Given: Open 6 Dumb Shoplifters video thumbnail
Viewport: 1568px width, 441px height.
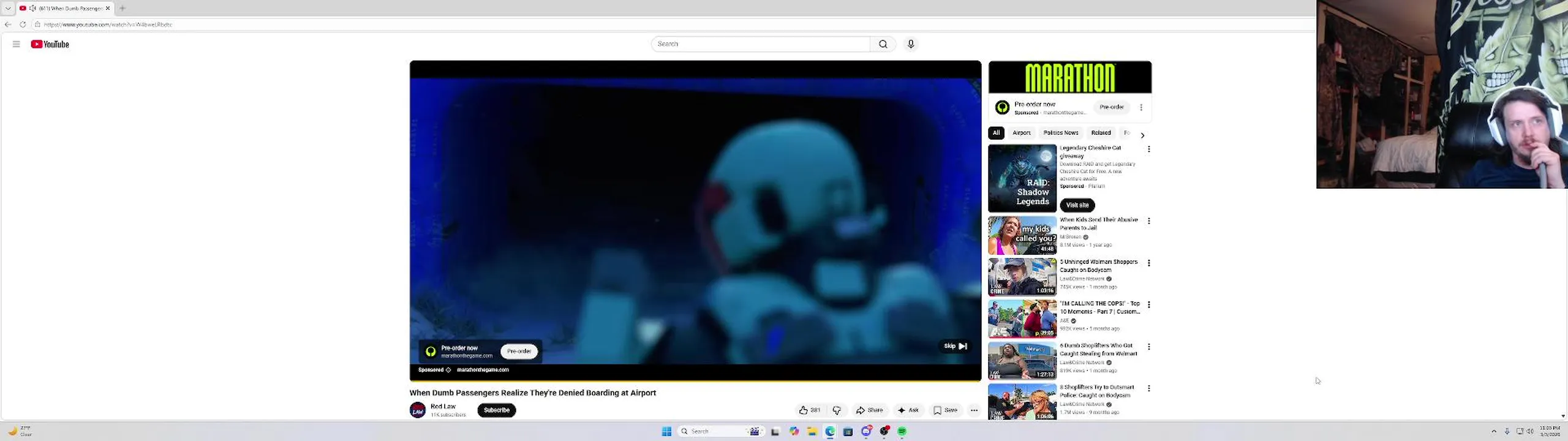Looking at the screenshot, I should point(1022,361).
